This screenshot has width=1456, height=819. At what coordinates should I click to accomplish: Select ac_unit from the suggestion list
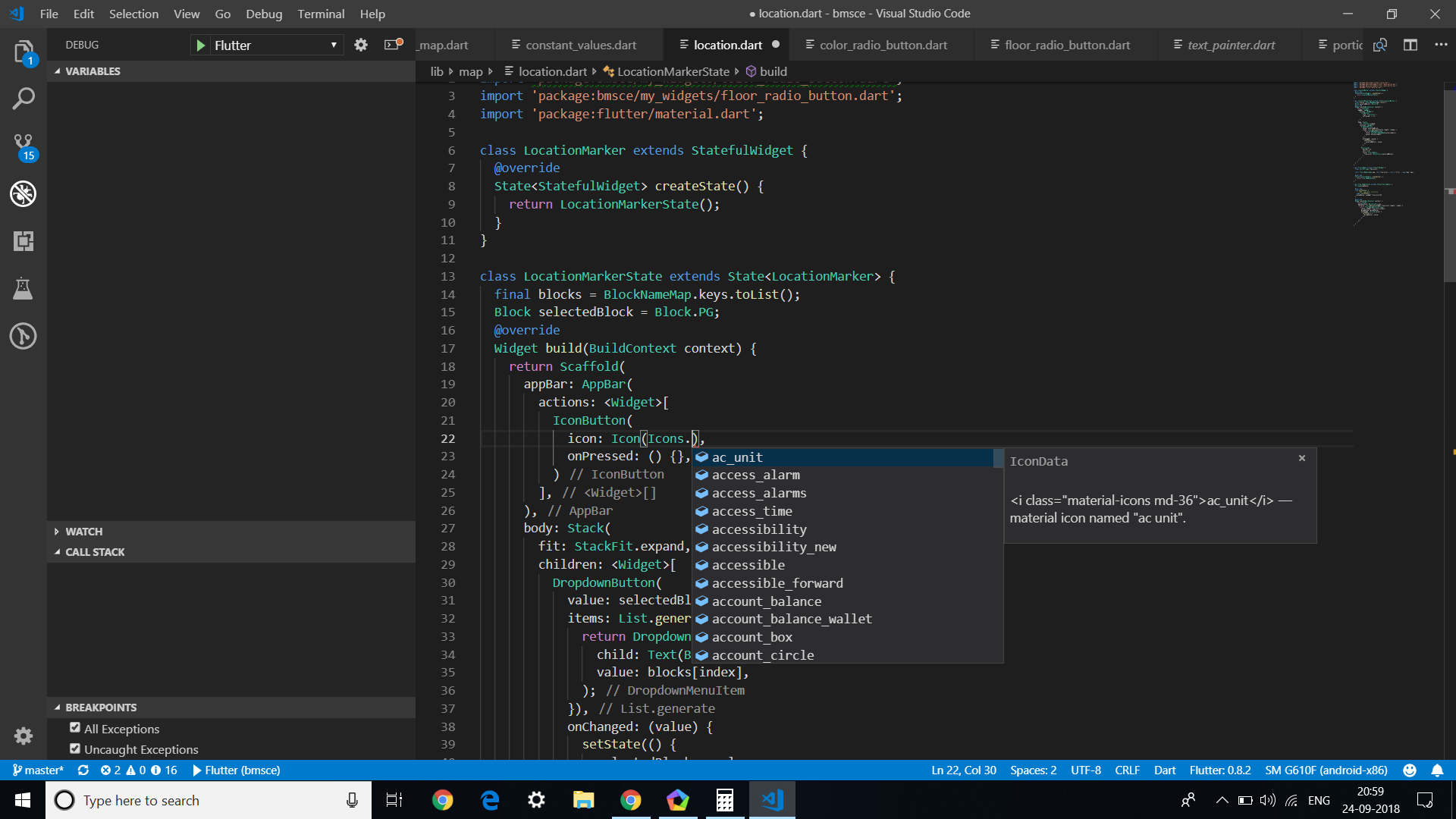[737, 457]
